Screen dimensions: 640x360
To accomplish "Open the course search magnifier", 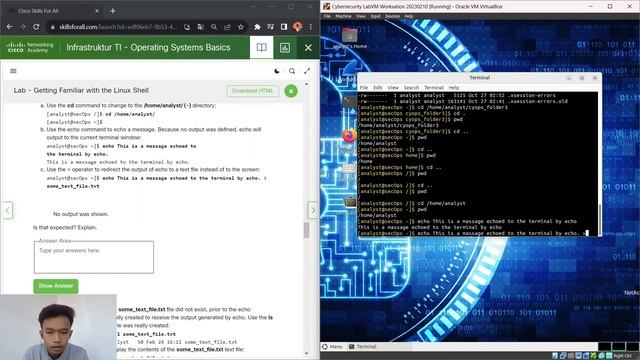I will click(292, 71).
